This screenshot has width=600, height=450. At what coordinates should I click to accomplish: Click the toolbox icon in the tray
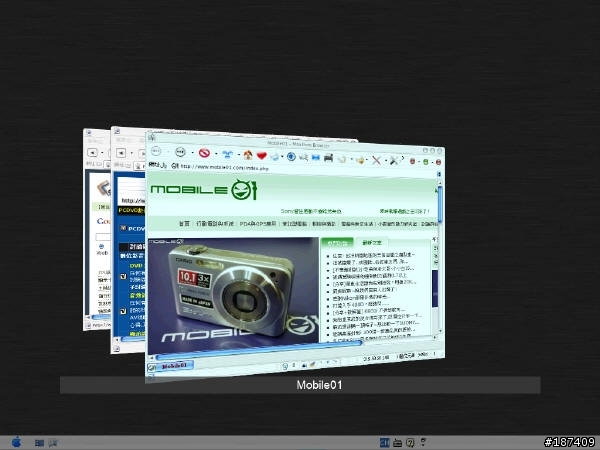click(x=398, y=443)
